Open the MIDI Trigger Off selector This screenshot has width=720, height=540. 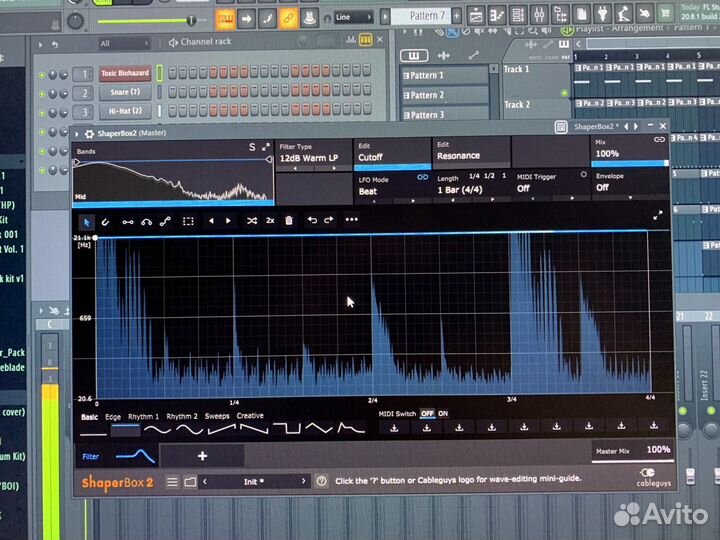coord(551,188)
